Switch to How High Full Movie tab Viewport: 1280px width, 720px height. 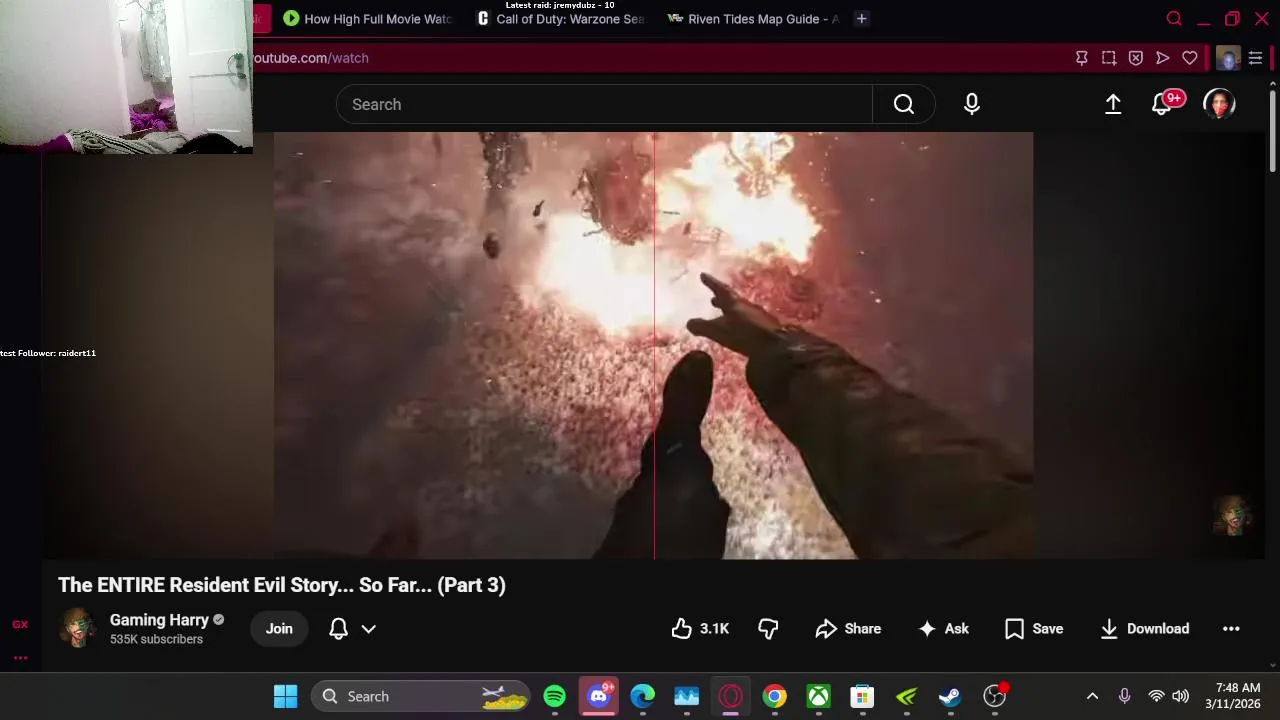click(367, 19)
